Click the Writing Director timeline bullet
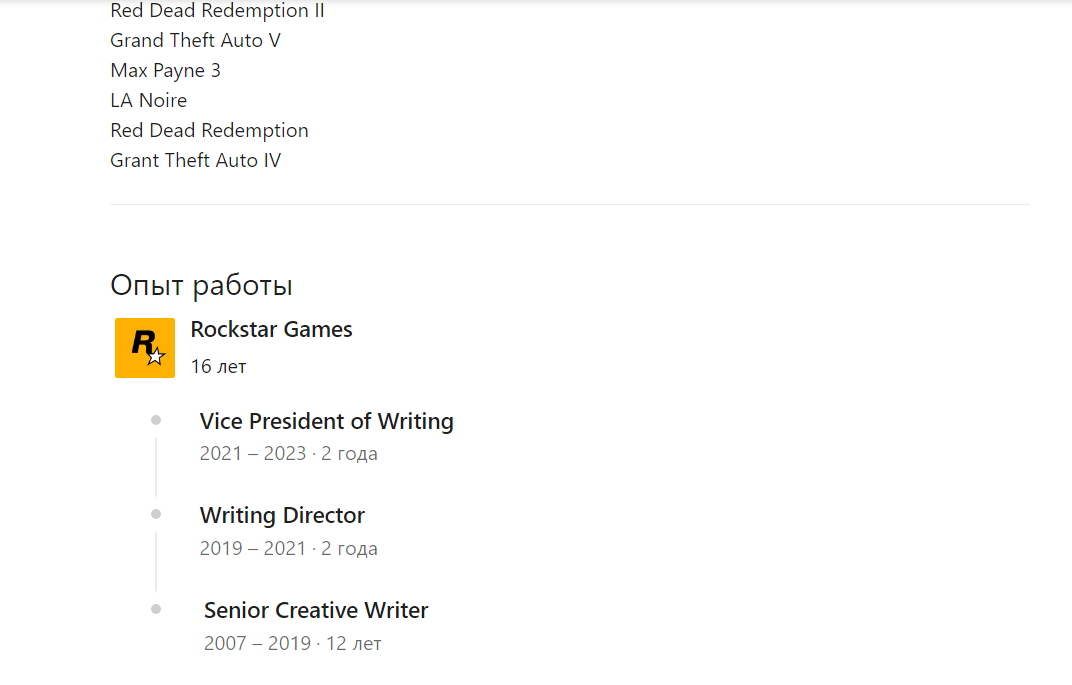1072x685 pixels. click(156, 514)
